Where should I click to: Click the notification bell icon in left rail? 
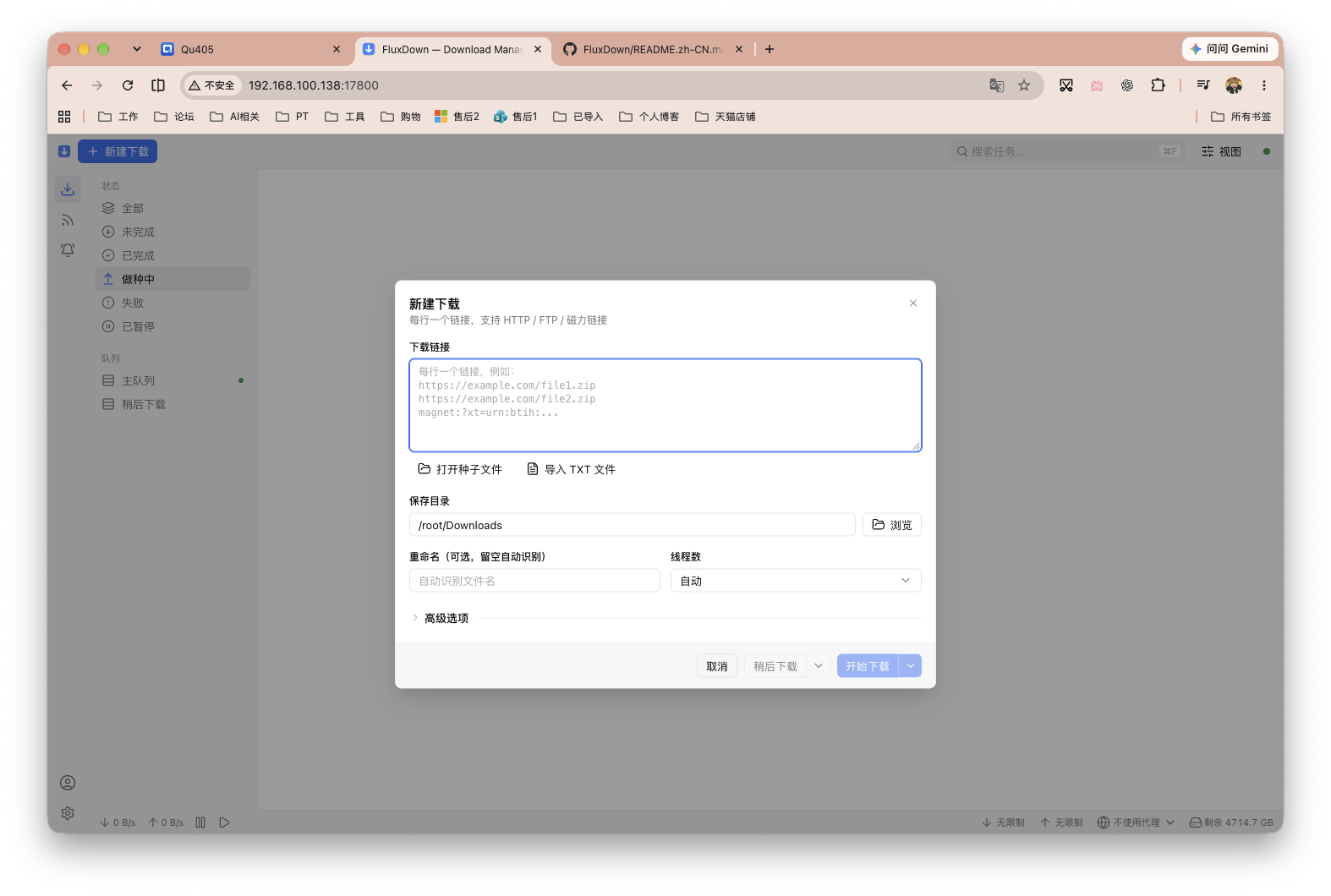[68, 250]
